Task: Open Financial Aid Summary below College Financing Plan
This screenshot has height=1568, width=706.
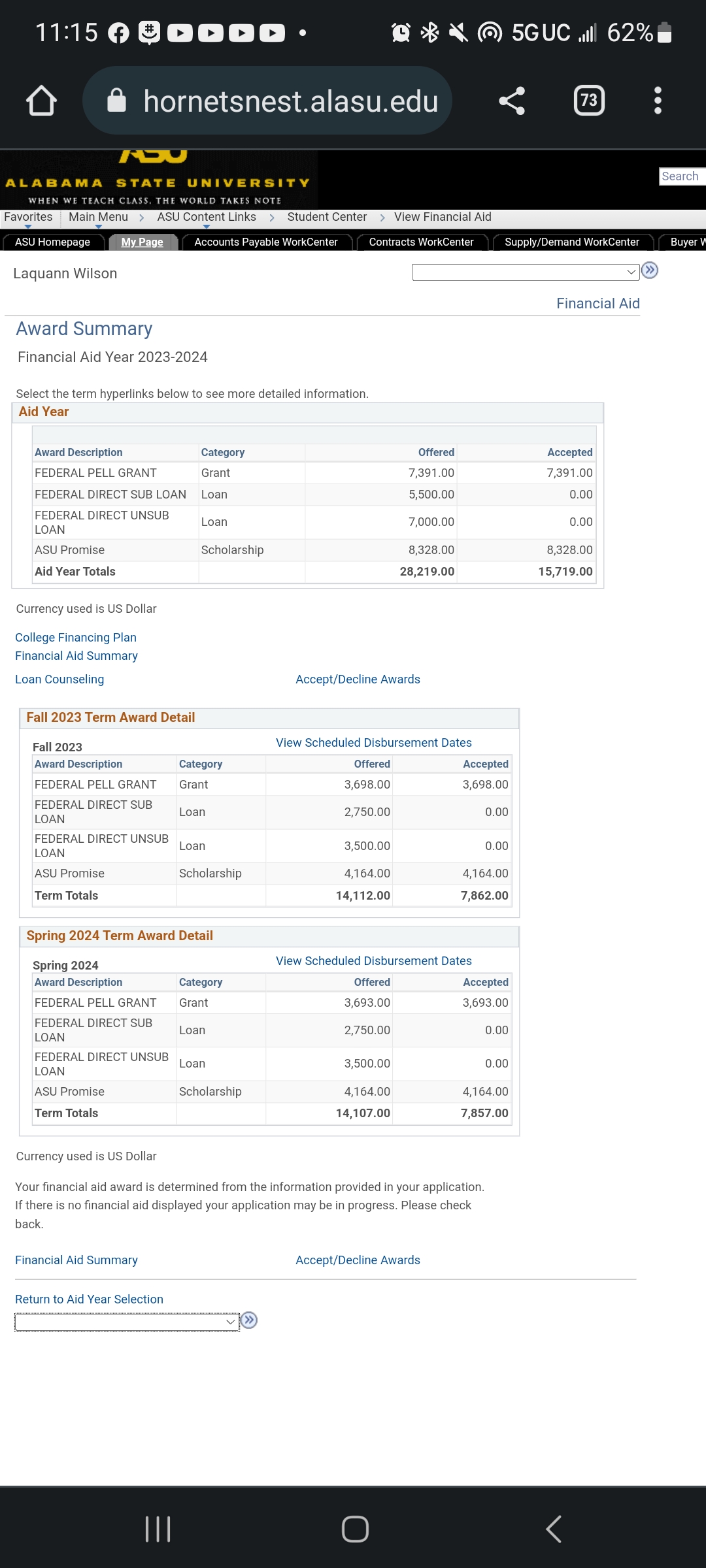Action: 76,656
